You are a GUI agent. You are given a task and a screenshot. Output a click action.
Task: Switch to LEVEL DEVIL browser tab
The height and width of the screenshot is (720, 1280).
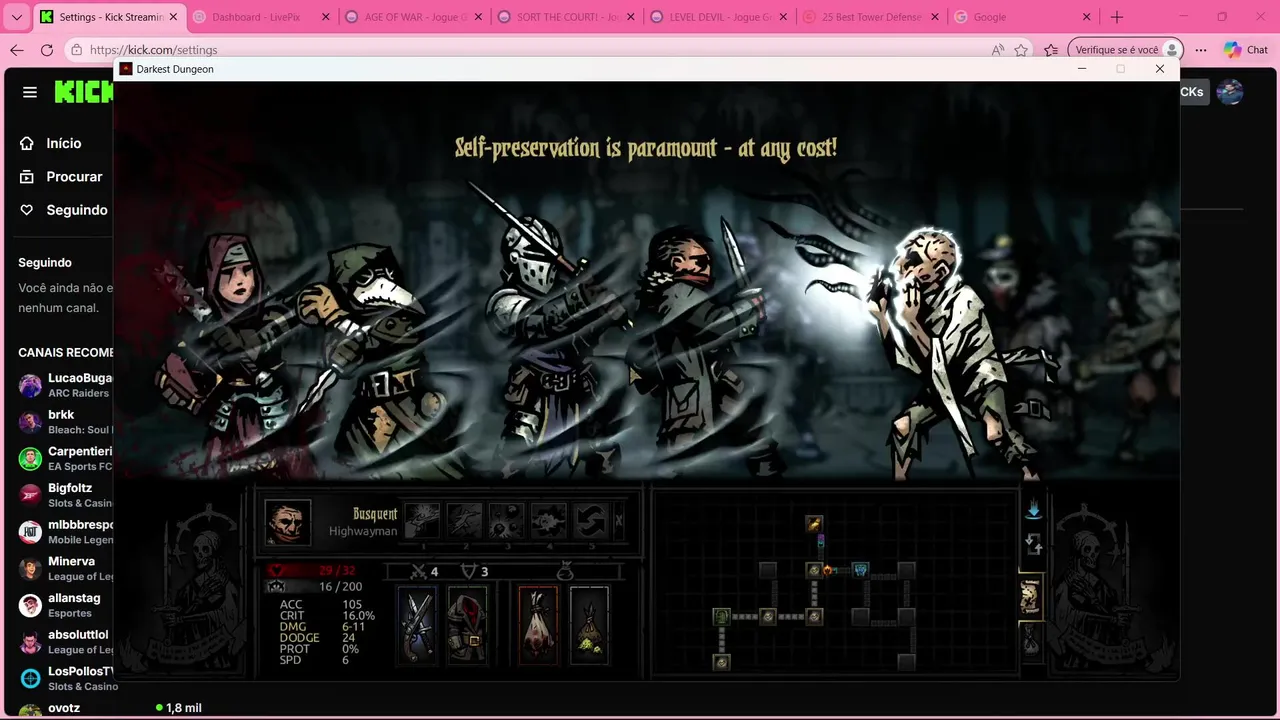718,17
